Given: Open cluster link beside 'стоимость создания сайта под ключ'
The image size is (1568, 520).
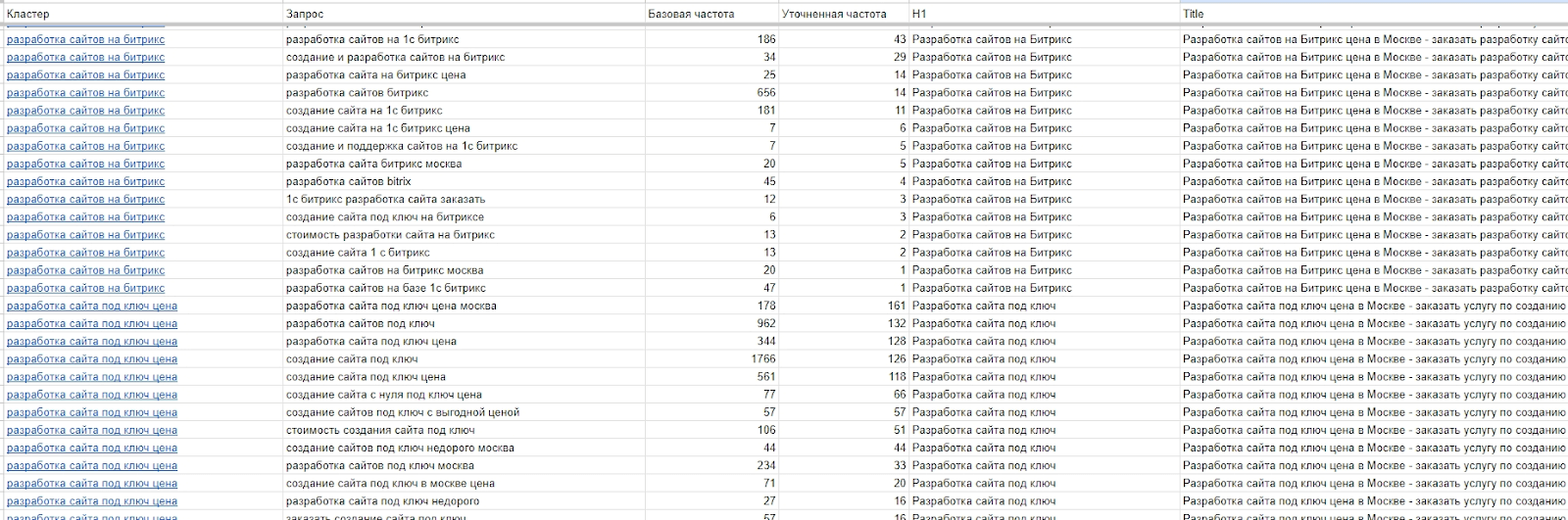Looking at the screenshot, I should 91,430.
